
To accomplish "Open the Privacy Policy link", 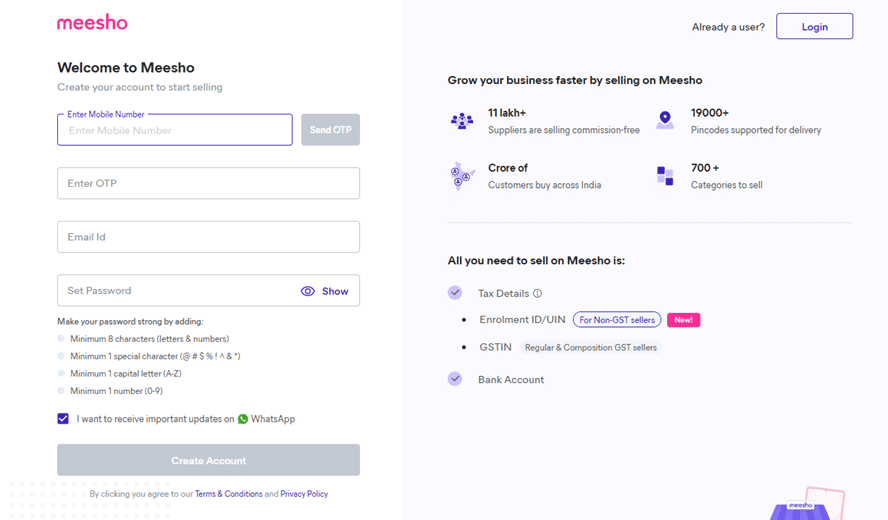I will point(304,494).
